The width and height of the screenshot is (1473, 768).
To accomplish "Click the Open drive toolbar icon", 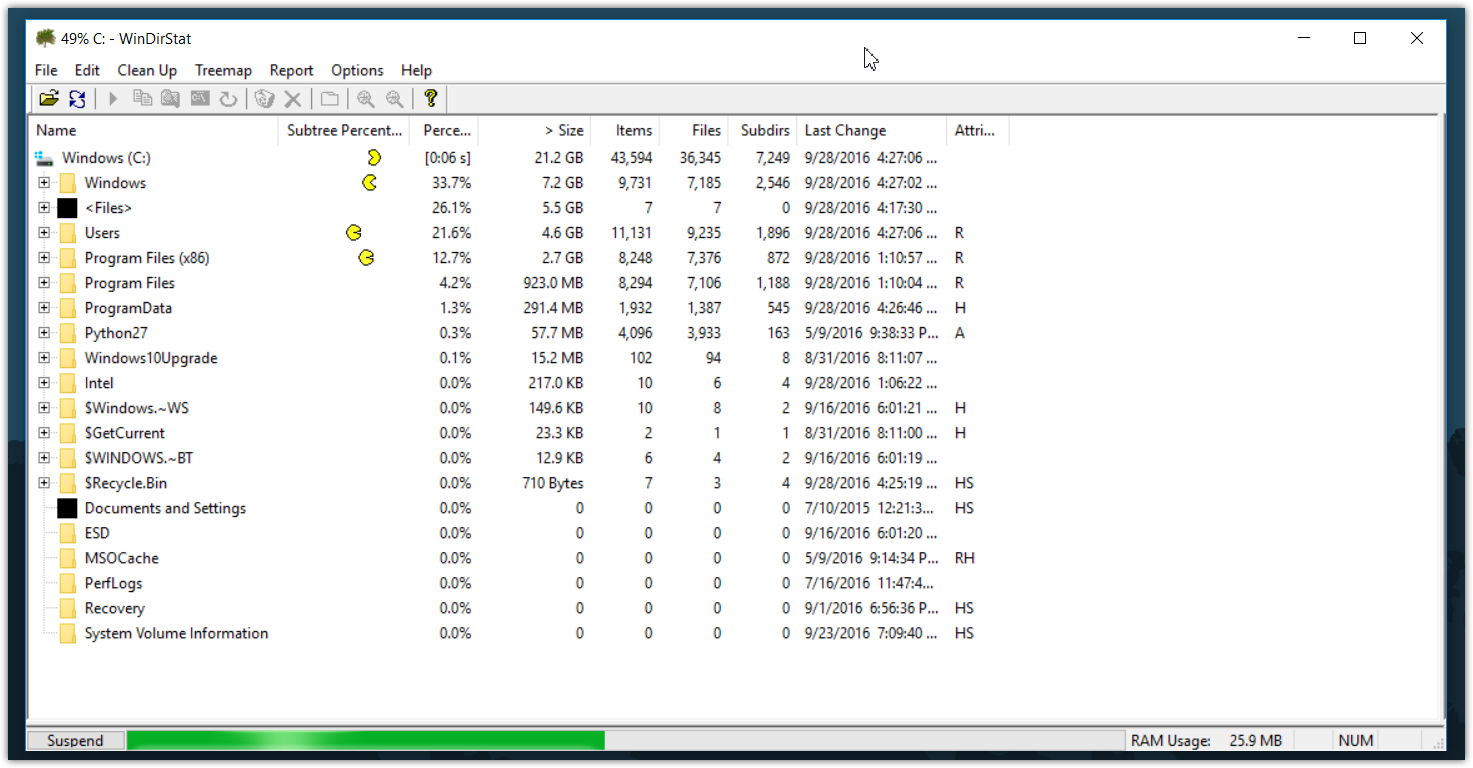I will (48, 98).
